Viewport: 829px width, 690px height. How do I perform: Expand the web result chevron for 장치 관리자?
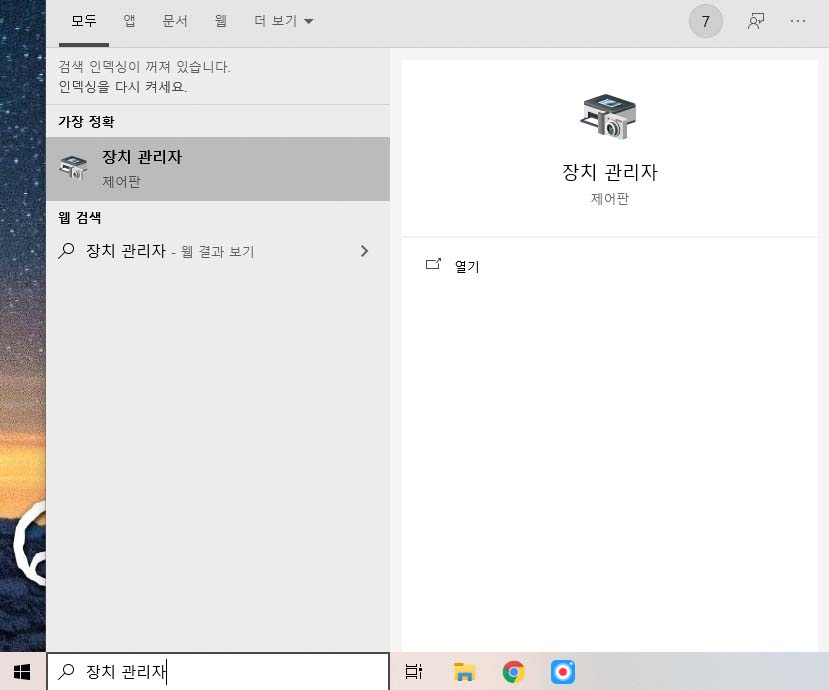[364, 251]
